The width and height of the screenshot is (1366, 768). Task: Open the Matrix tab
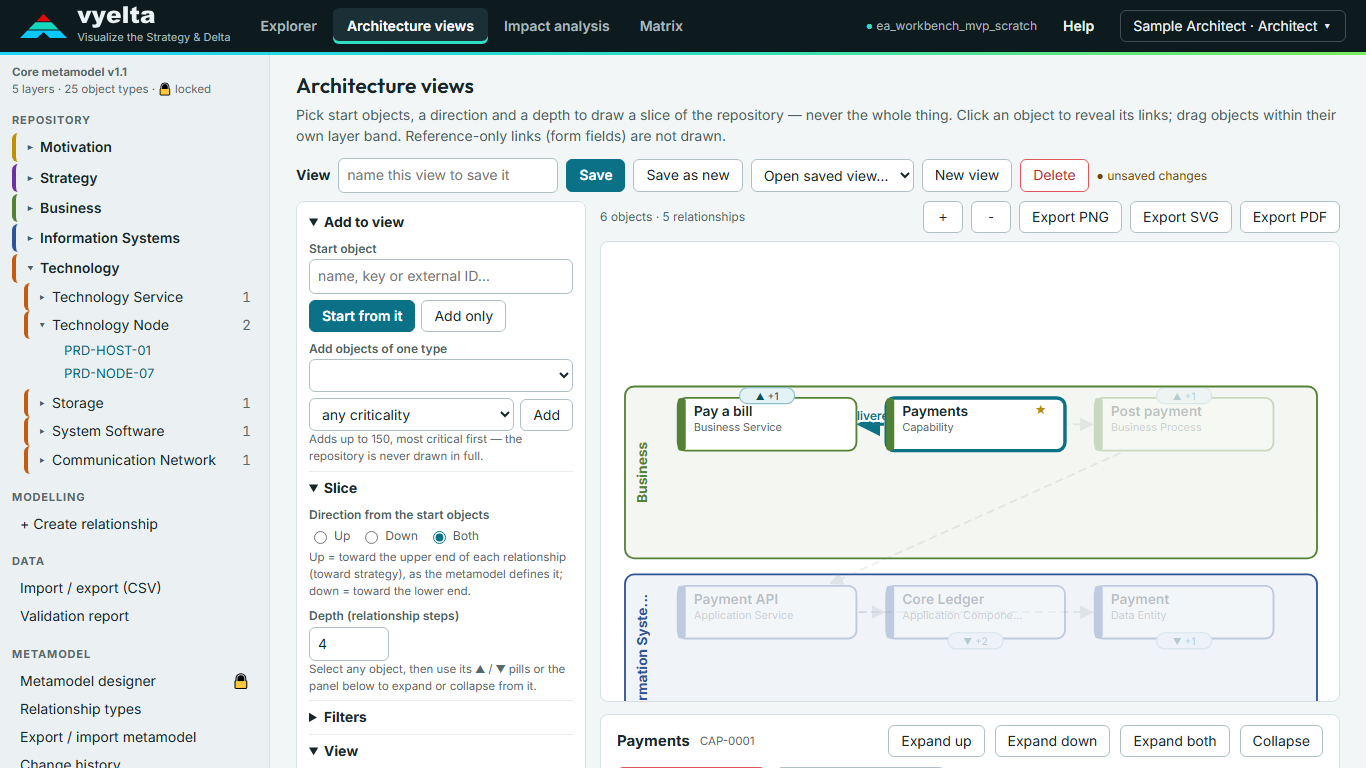coord(661,26)
